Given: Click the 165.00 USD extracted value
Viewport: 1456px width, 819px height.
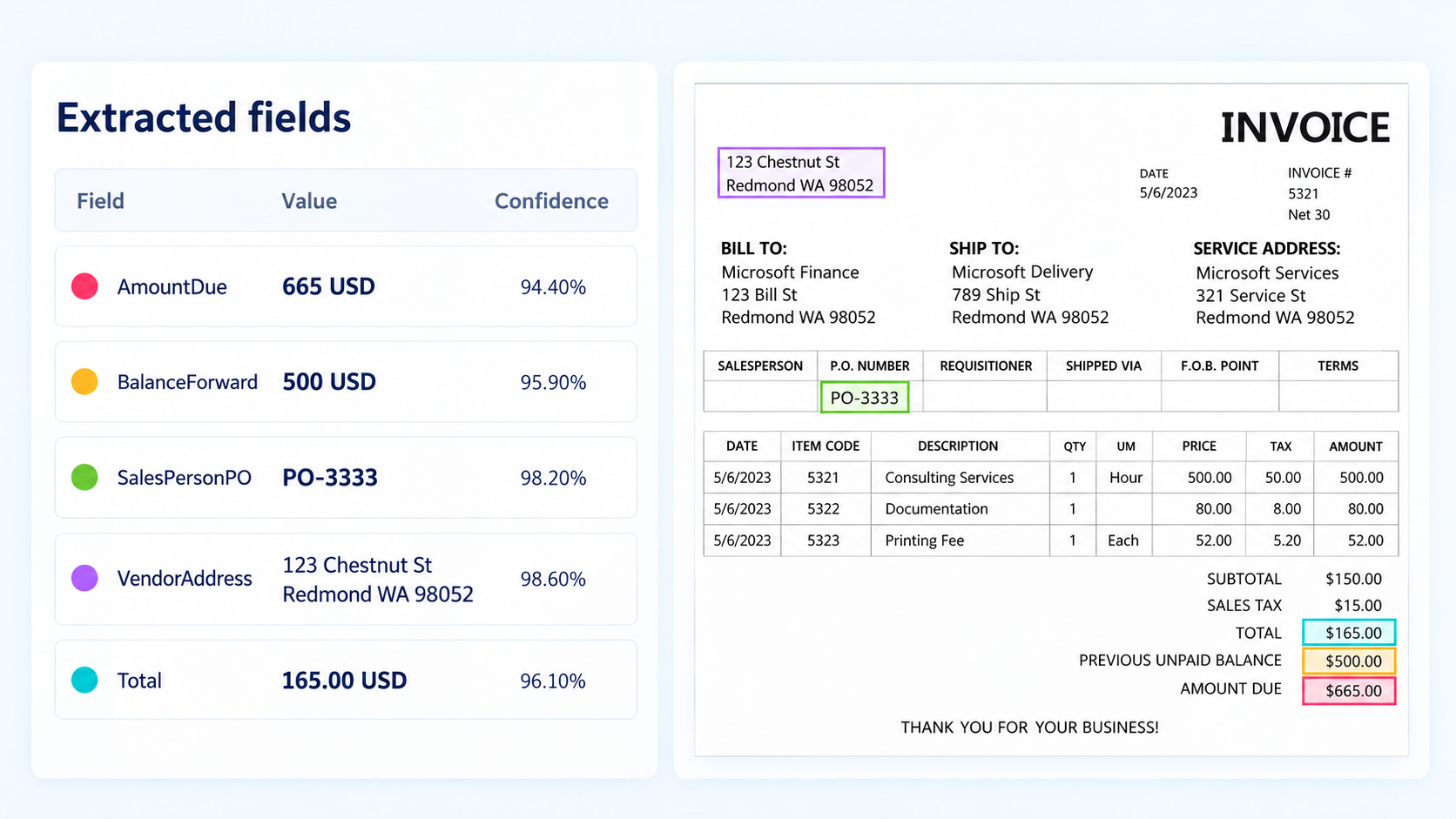Looking at the screenshot, I should click(344, 680).
